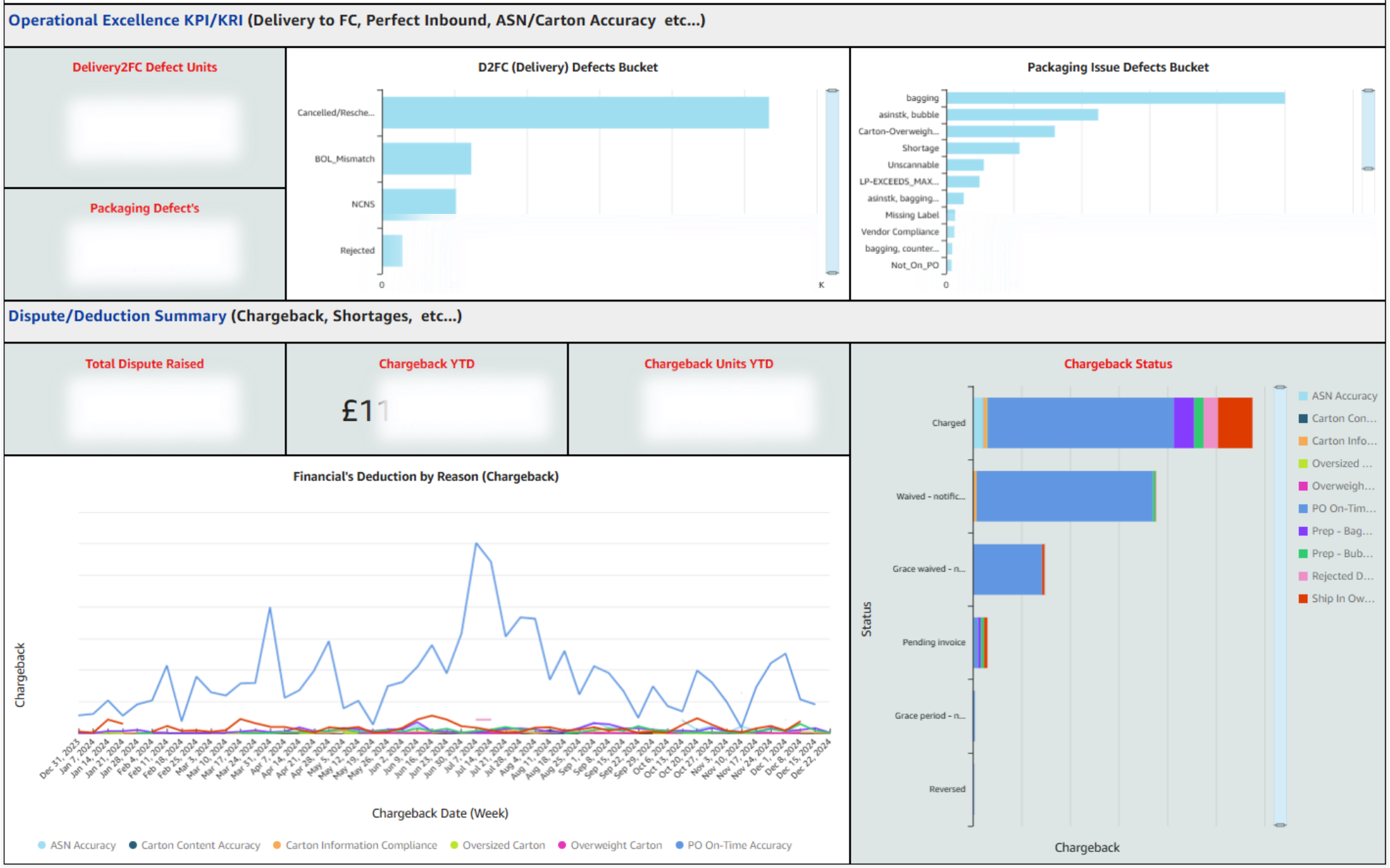Select the Prep - Bag... purple legend item
1390x868 pixels.
(x=1335, y=531)
